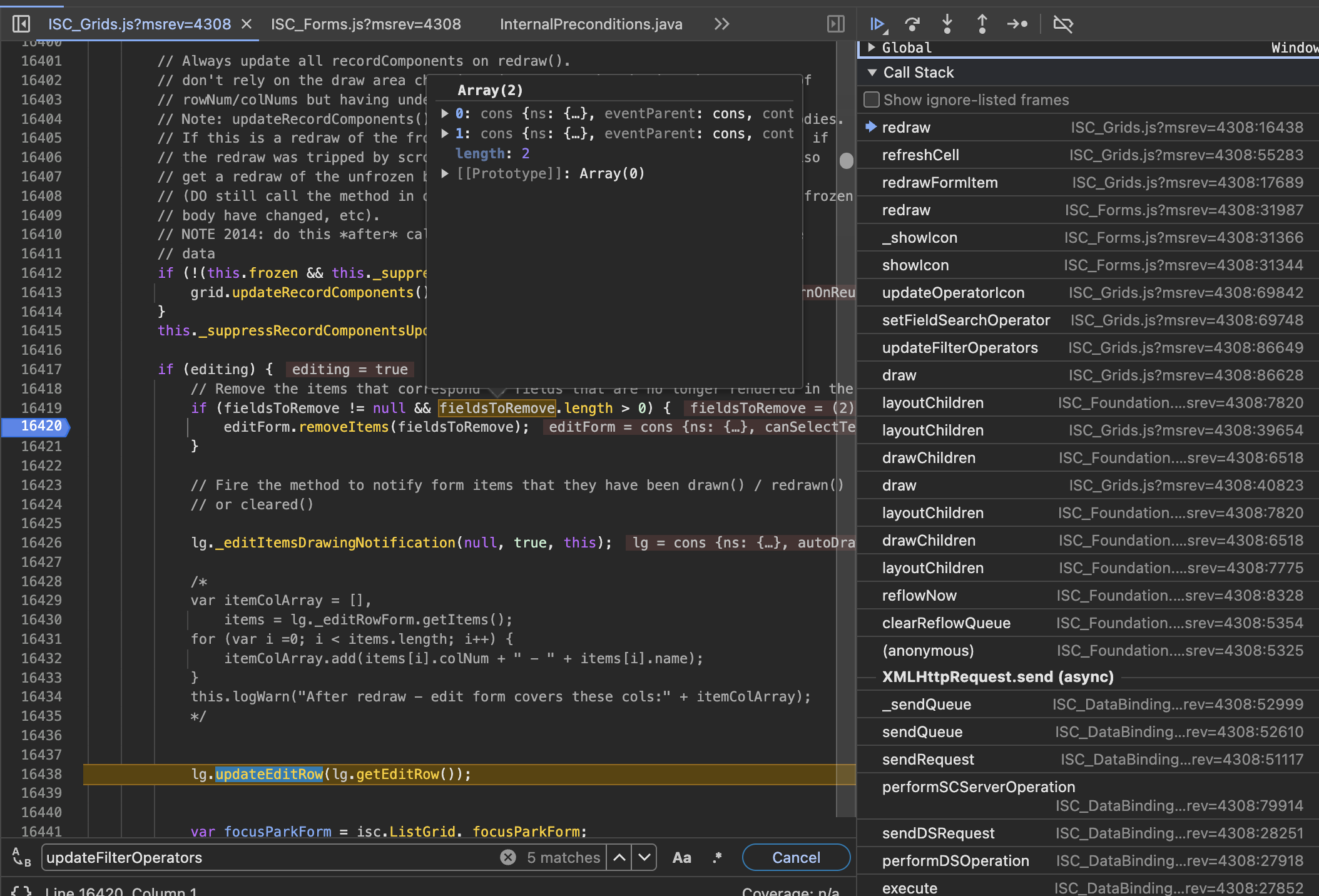Select the performSCServerOperation stack frame

tap(1089, 797)
